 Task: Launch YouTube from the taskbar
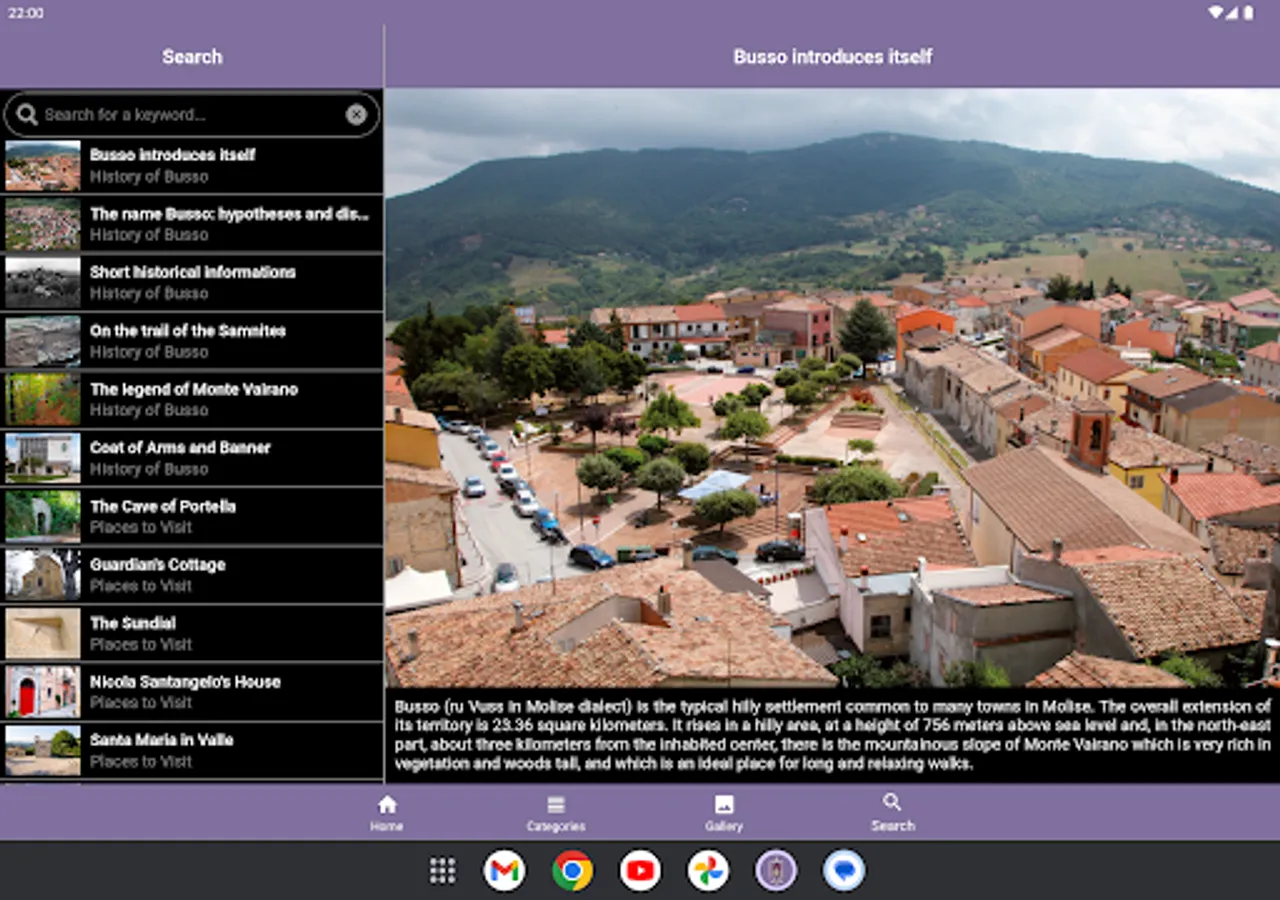[640, 870]
